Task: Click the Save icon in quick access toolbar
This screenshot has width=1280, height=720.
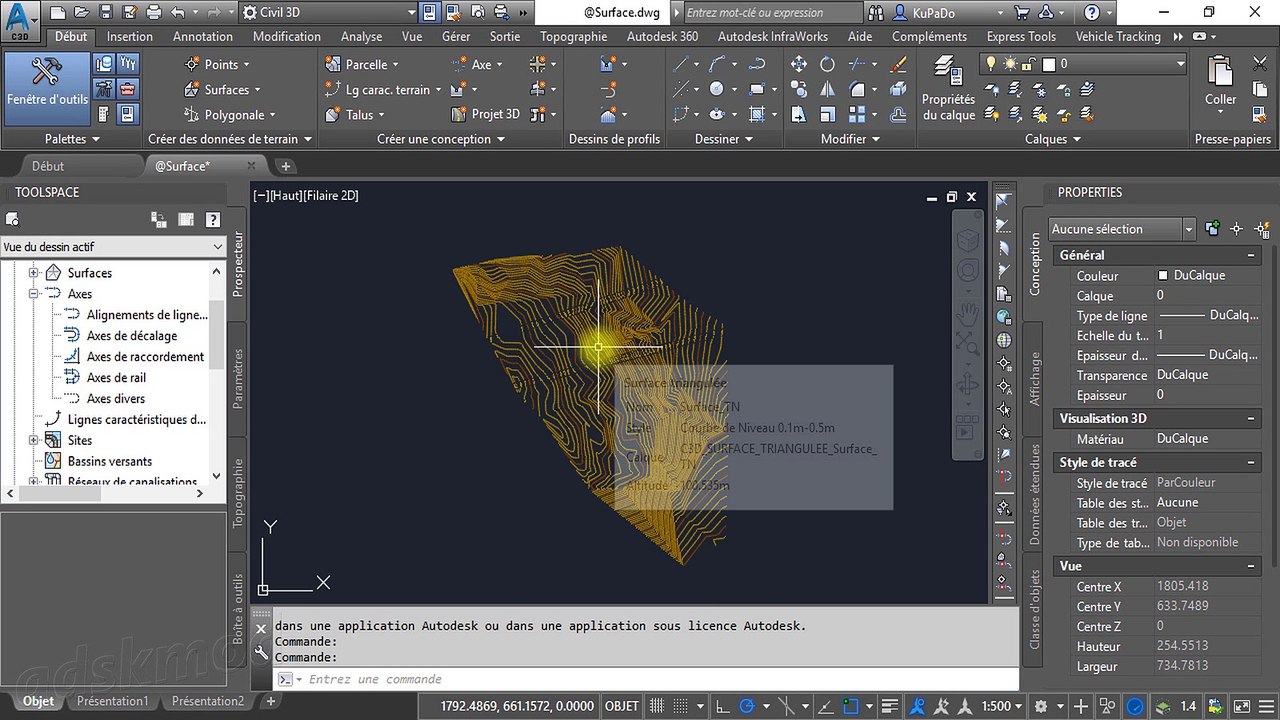Action: click(x=107, y=13)
